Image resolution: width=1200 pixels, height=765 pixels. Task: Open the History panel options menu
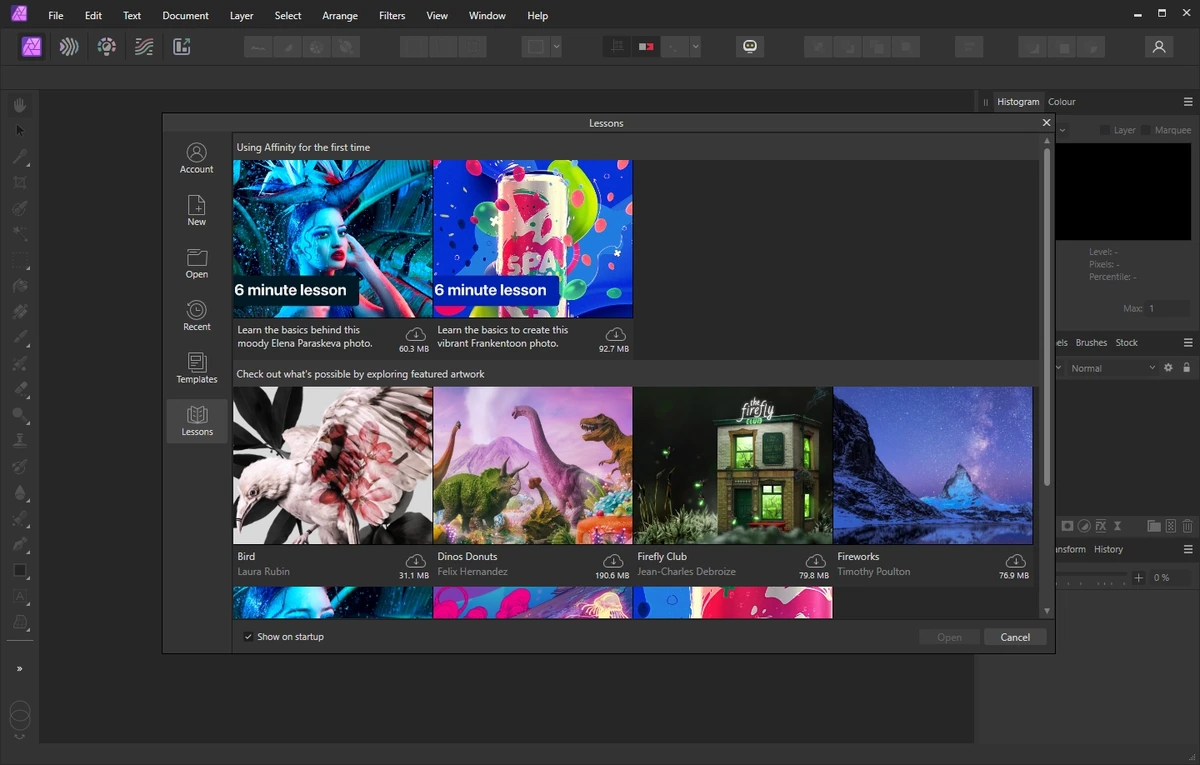pos(1188,550)
